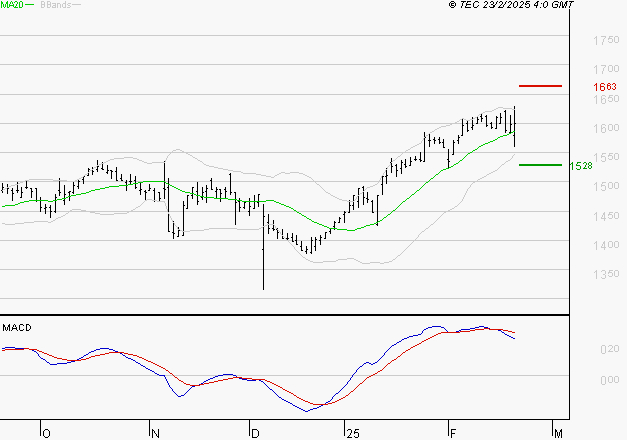Click the 1550 price axis label
Image resolution: width=627 pixels, height=440 pixels.
(x=606, y=157)
